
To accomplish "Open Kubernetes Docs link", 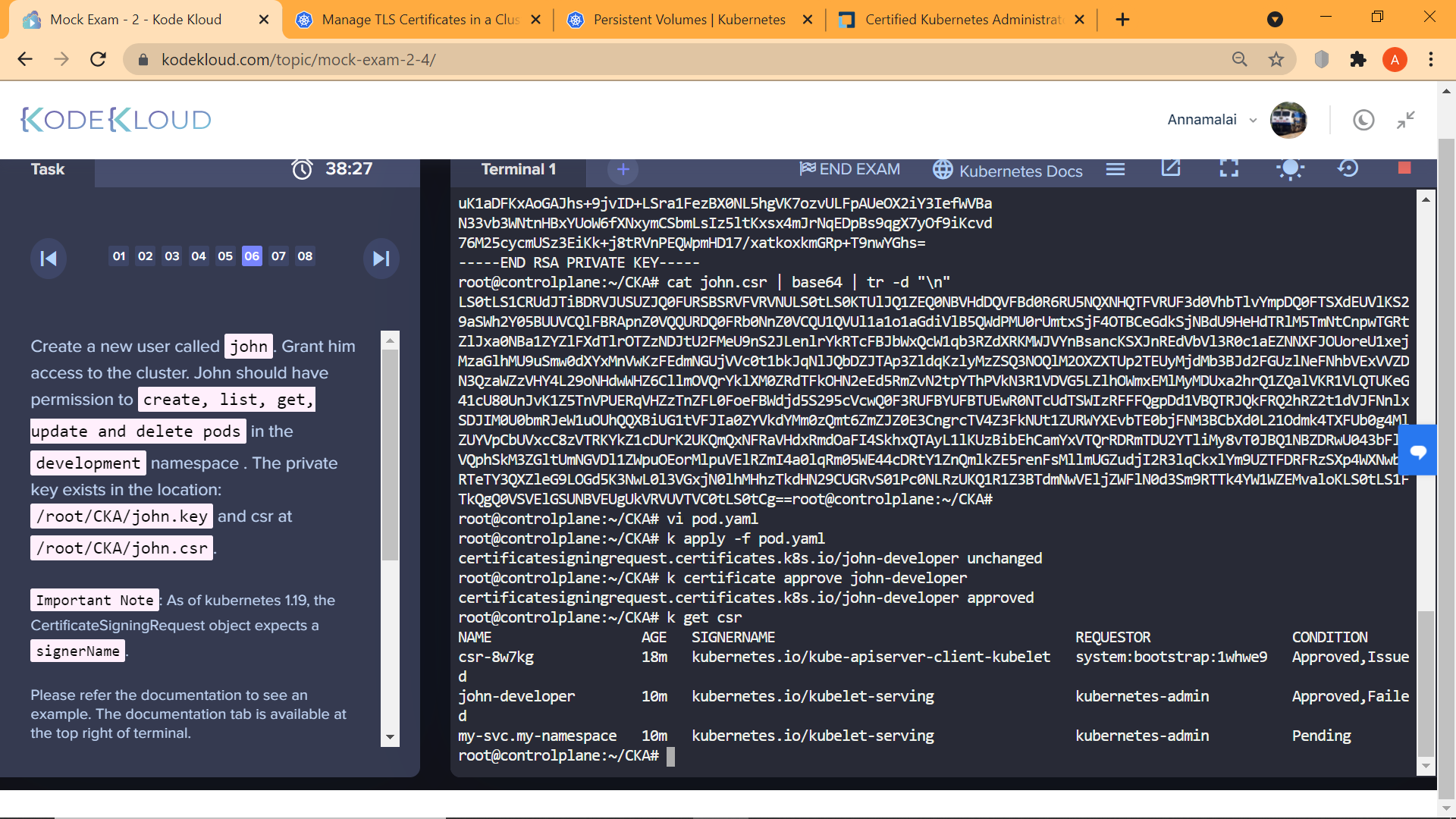I will [x=1008, y=171].
